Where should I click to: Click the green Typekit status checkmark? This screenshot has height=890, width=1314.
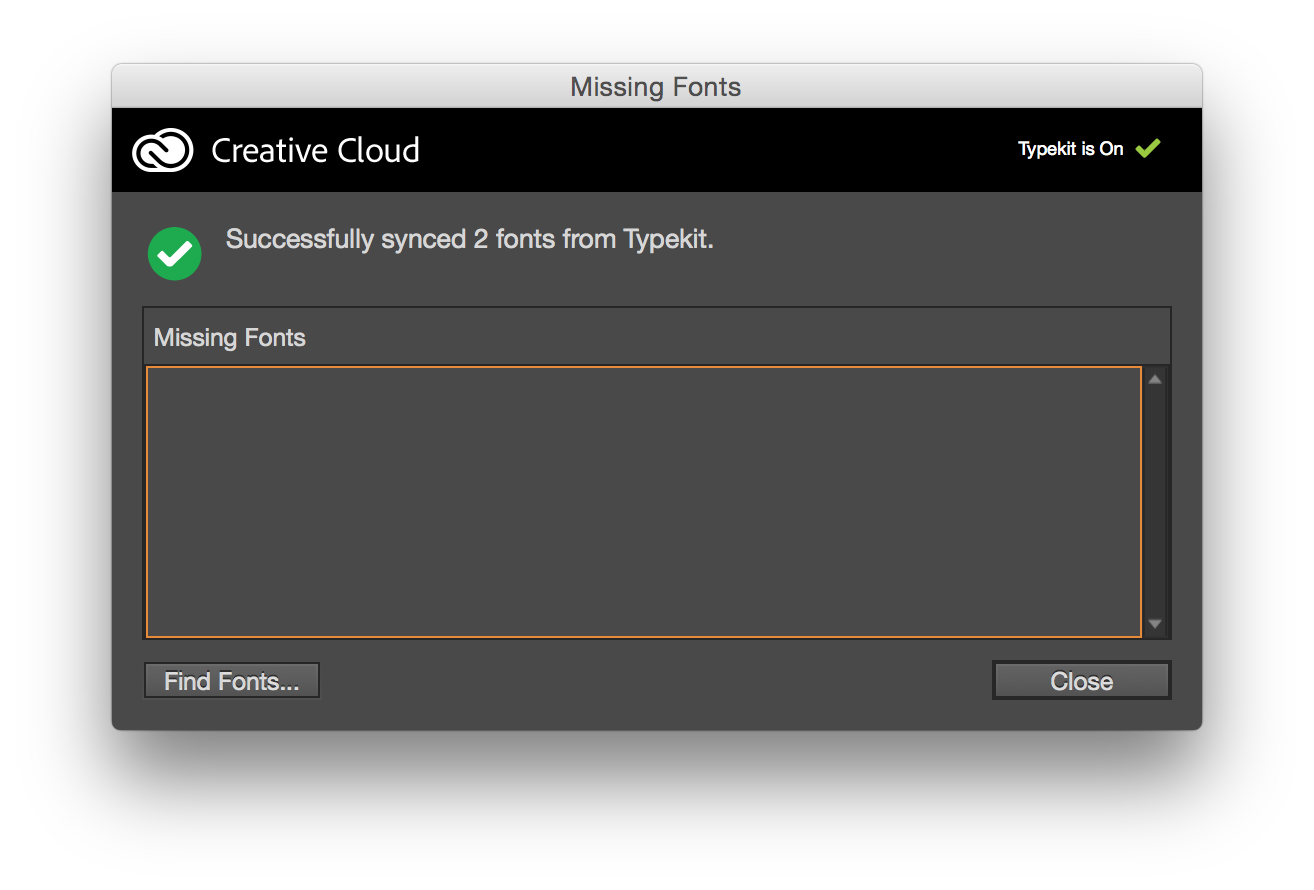(1147, 149)
